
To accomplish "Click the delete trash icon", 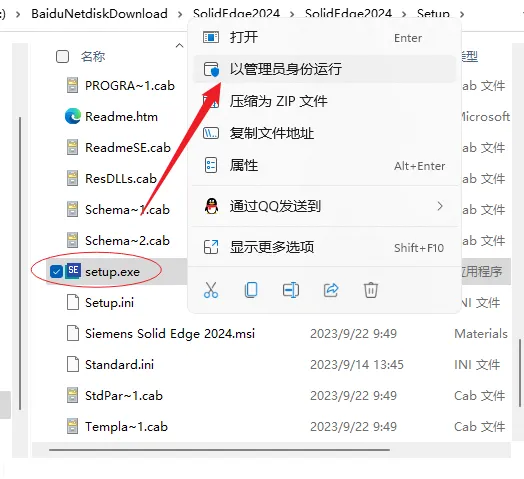I will tap(371, 290).
